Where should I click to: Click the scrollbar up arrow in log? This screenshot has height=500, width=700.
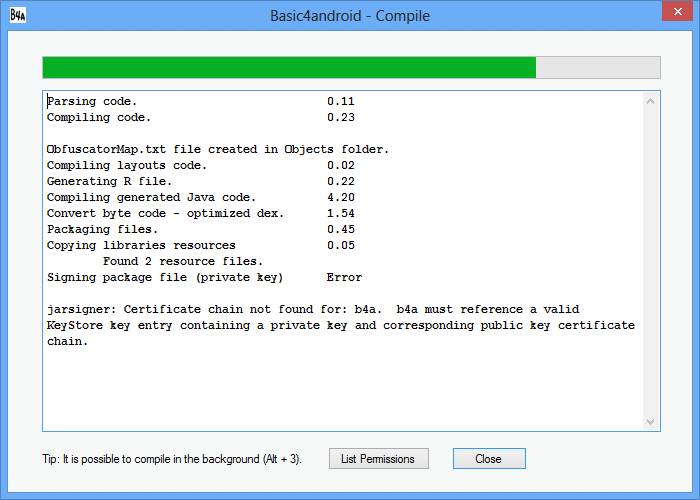click(650, 101)
